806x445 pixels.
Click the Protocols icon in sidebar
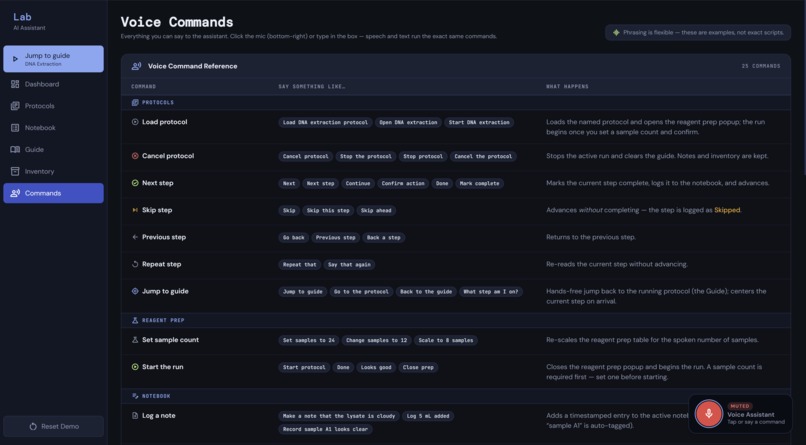15,106
